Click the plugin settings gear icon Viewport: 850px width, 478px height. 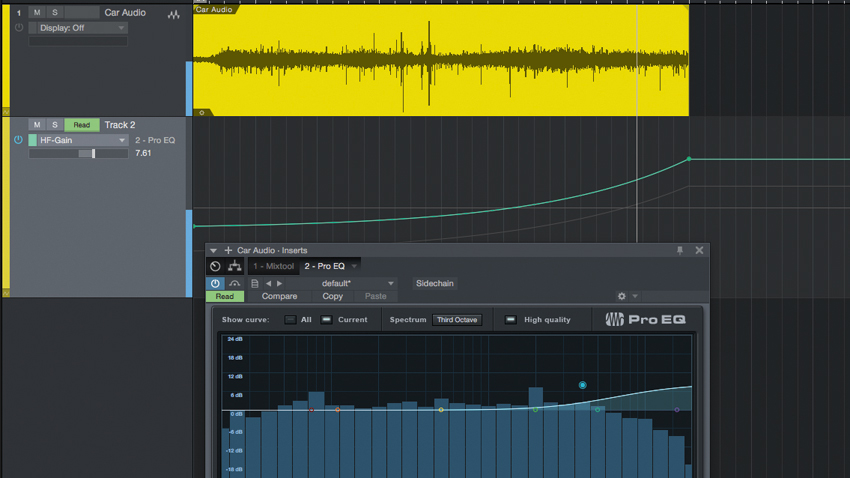click(x=622, y=296)
